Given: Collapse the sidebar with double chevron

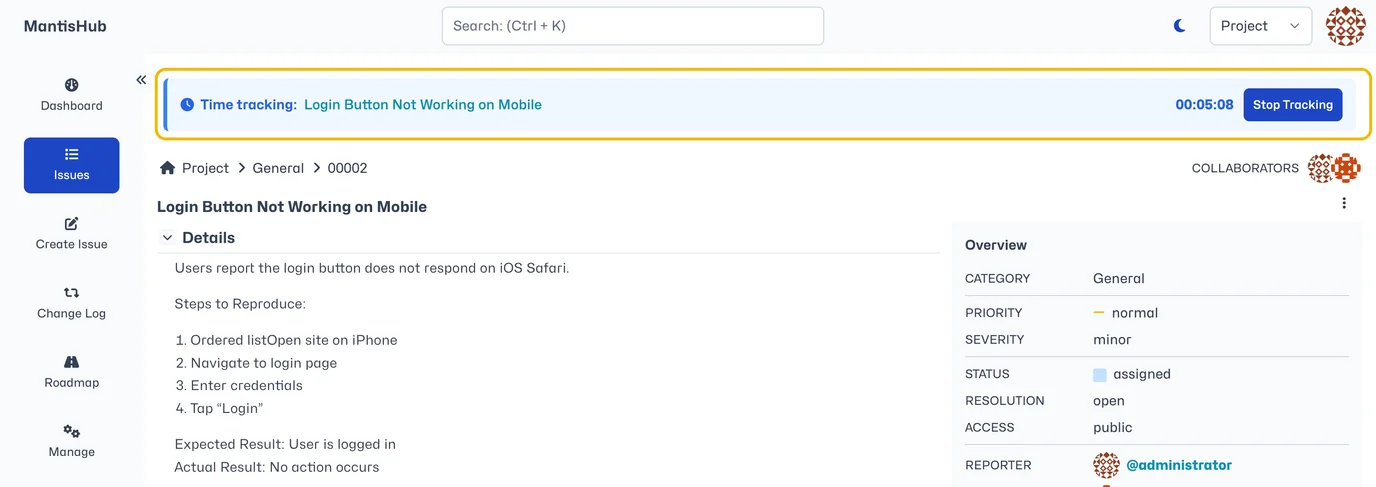Looking at the screenshot, I should pyautogui.click(x=141, y=80).
